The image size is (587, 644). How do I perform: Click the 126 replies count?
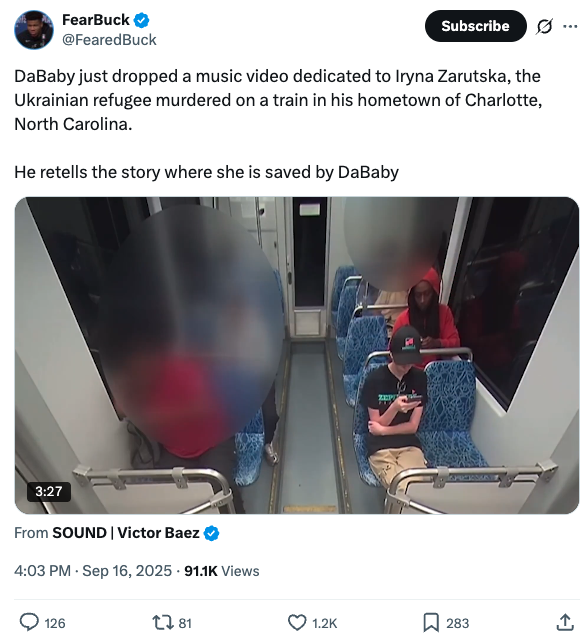55,623
